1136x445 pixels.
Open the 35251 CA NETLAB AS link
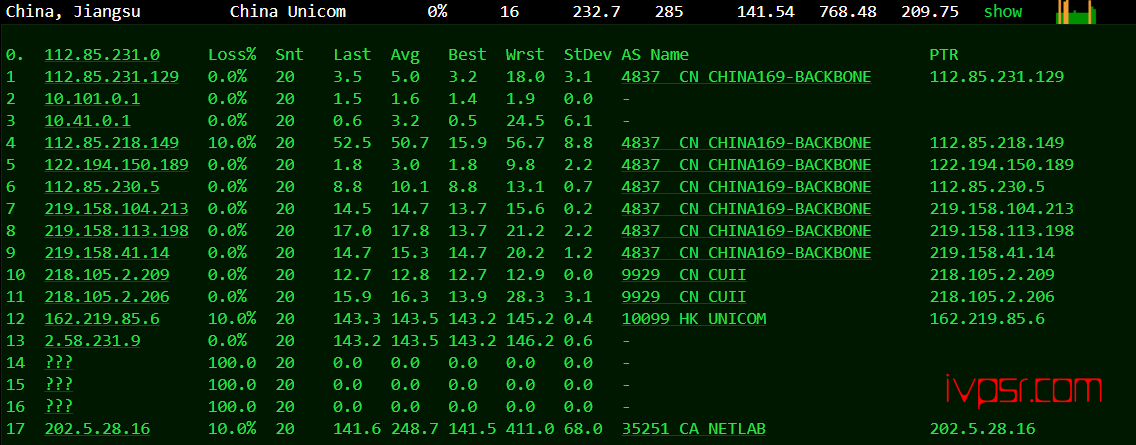coord(693,428)
